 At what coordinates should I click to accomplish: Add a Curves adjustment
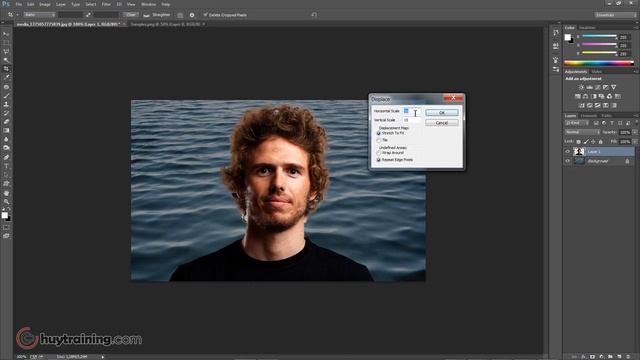(598, 87)
